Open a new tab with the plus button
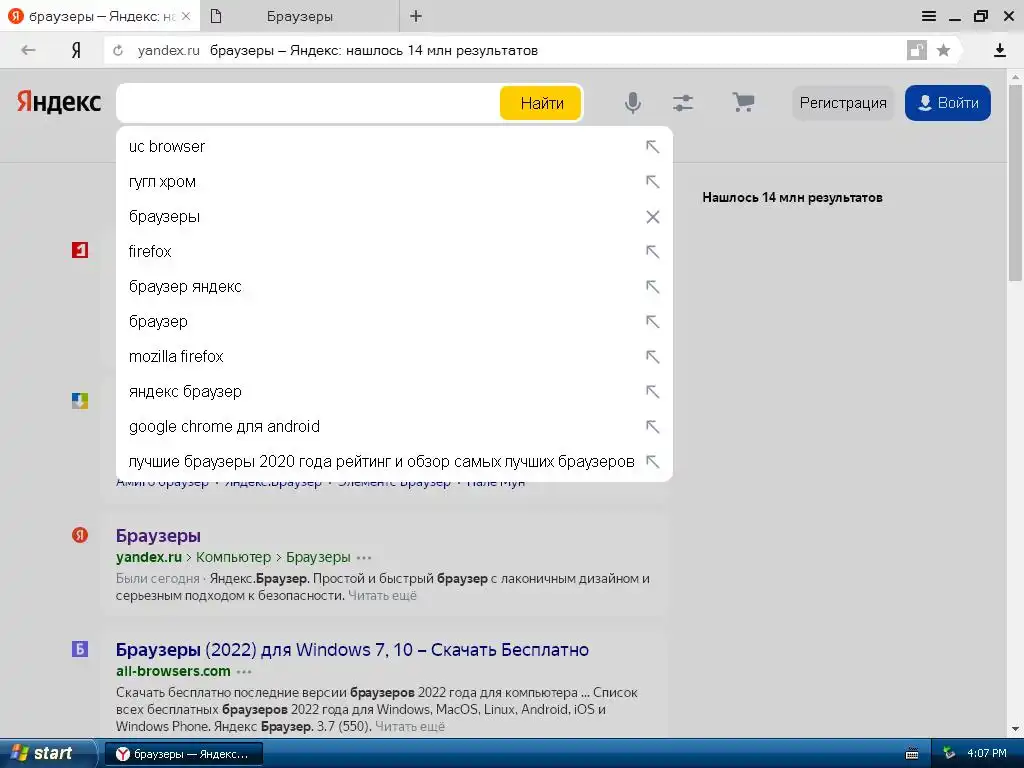The image size is (1024, 768). point(416,16)
